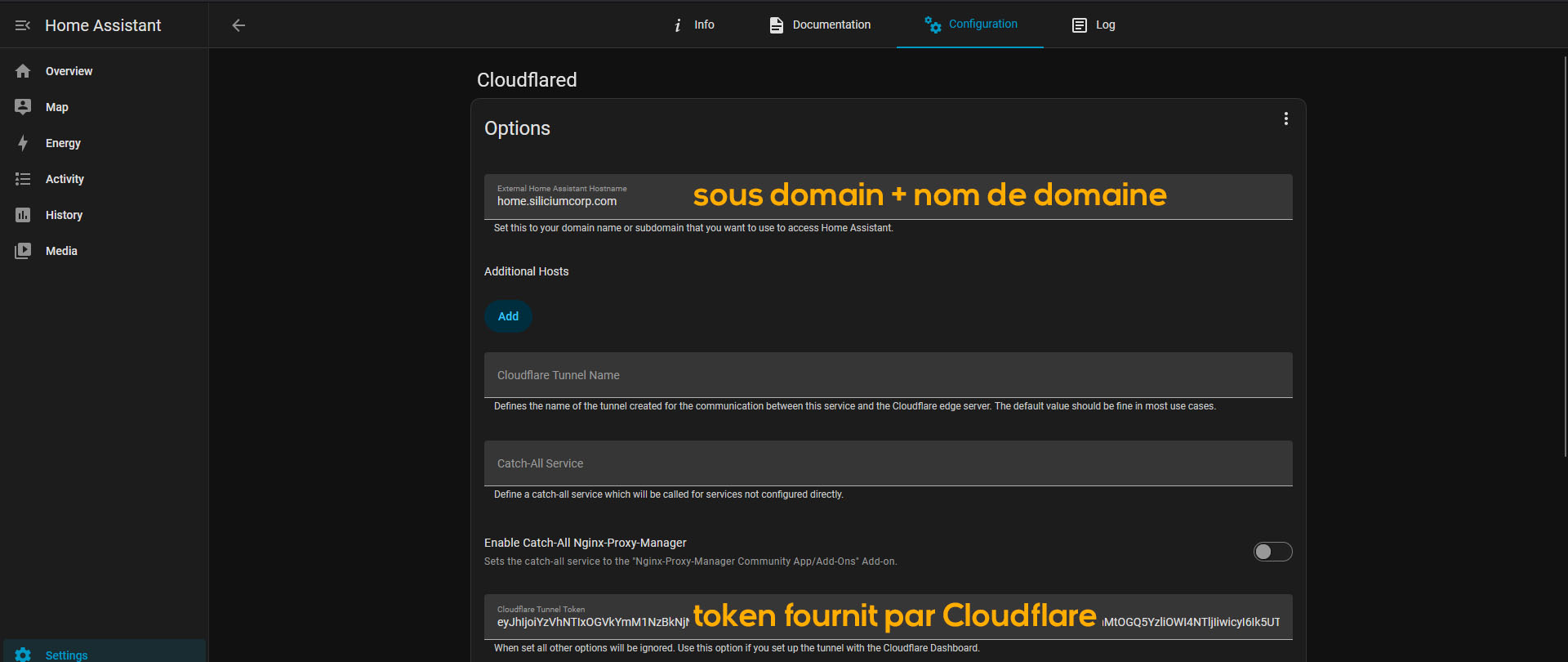Click the Home Assistant title
Image resolution: width=1568 pixels, height=662 pixels.
click(x=103, y=25)
